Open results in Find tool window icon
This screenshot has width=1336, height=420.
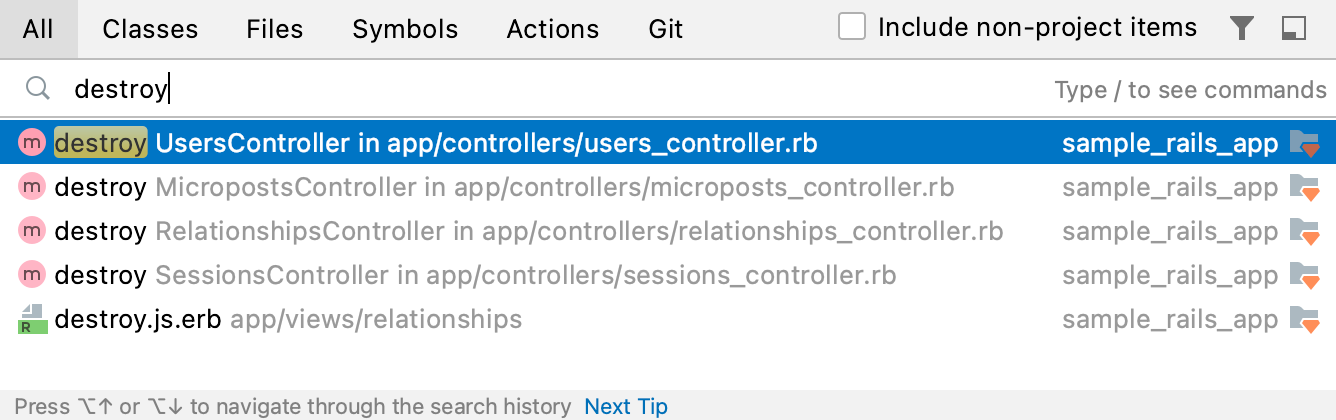point(1294,29)
